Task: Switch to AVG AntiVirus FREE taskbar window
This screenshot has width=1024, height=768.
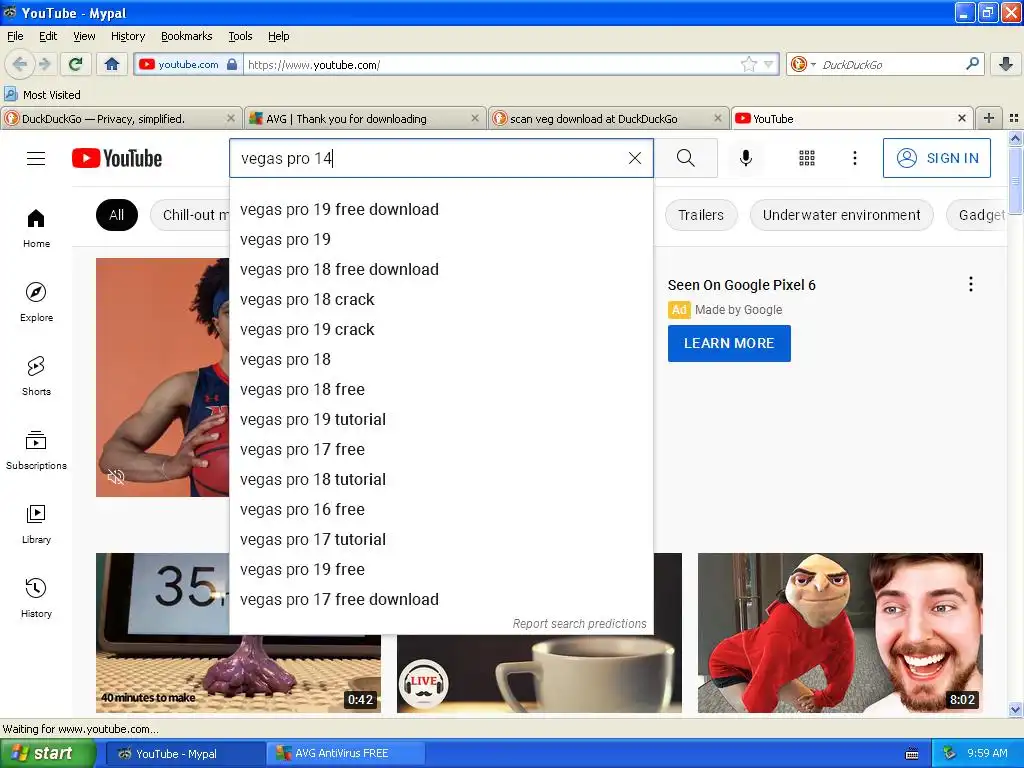Action: pyautogui.click(x=346, y=754)
